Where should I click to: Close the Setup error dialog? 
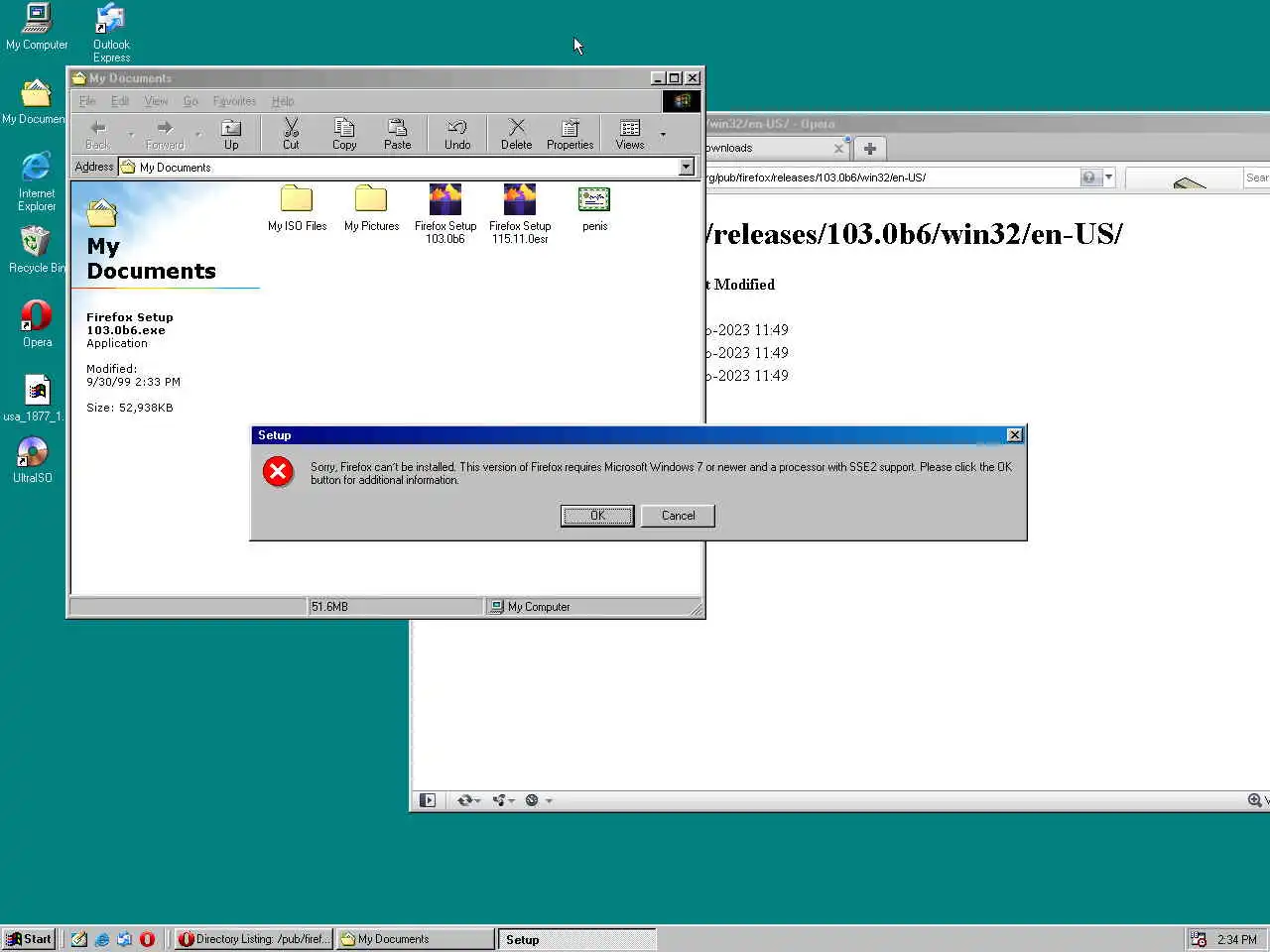click(x=1014, y=435)
